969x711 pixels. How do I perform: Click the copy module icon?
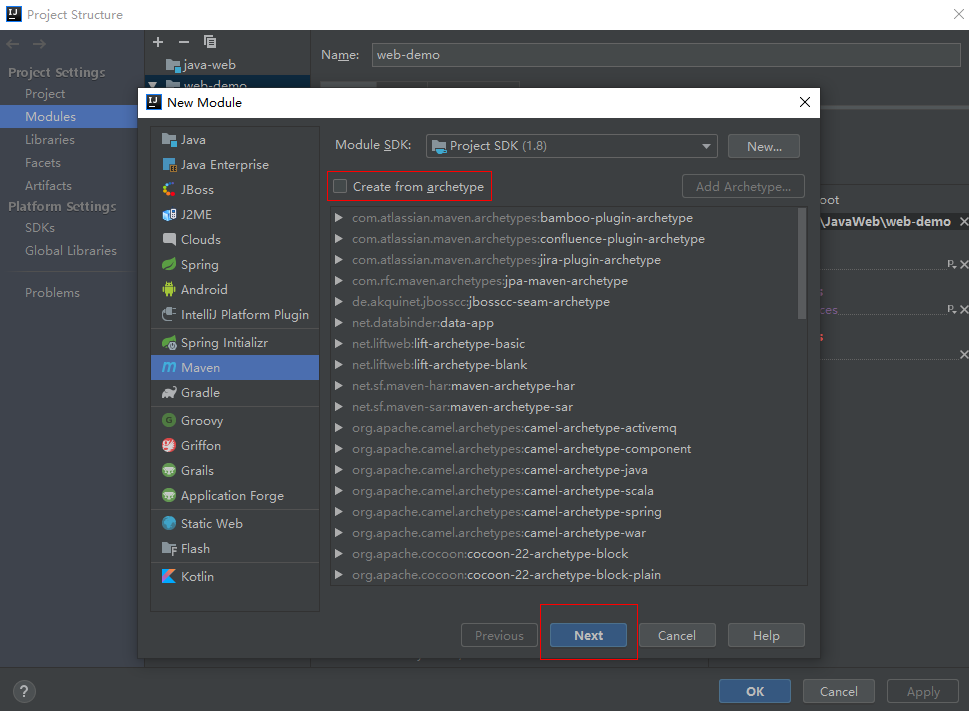pos(210,42)
